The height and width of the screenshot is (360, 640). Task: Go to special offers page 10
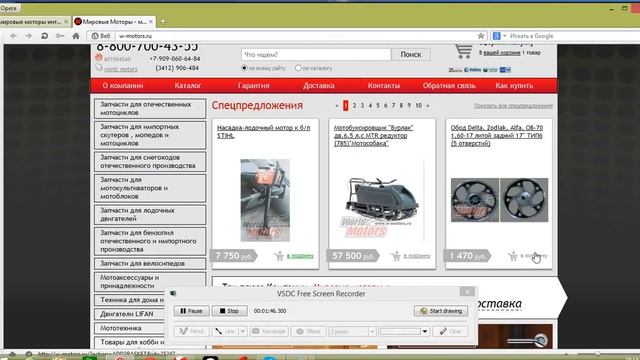(418, 106)
